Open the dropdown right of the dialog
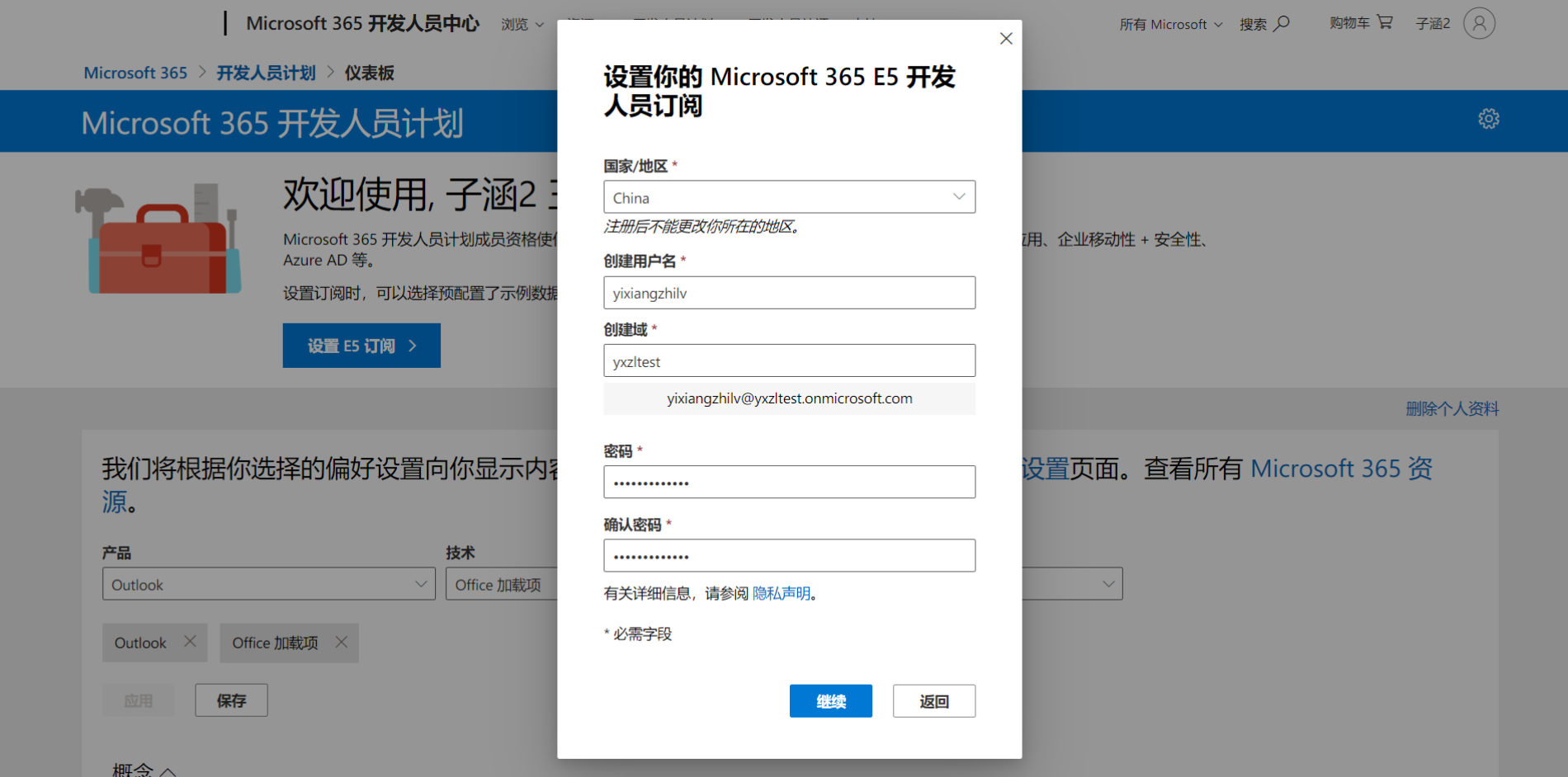The image size is (1568, 777). [1072, 584]
